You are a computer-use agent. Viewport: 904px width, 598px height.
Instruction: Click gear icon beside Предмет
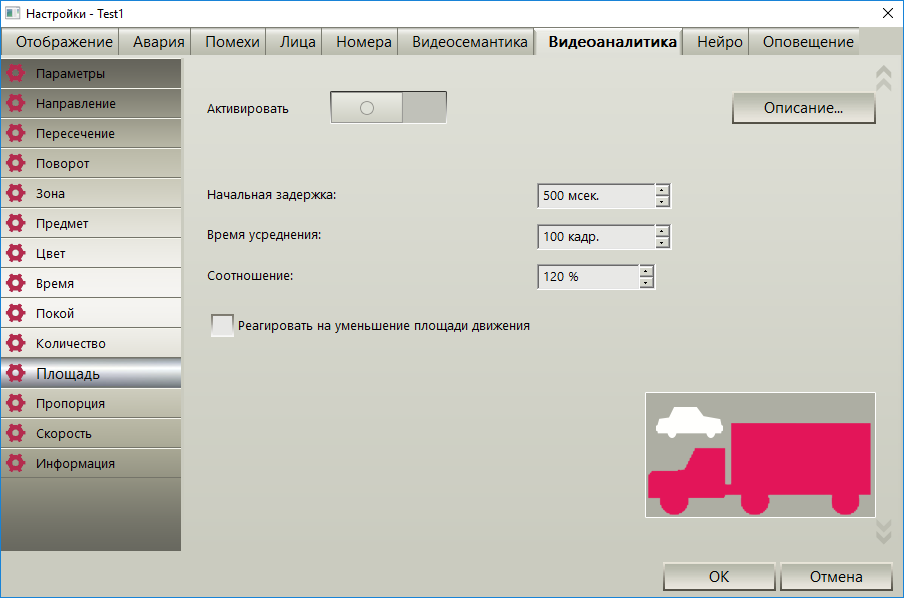point(16,223)
